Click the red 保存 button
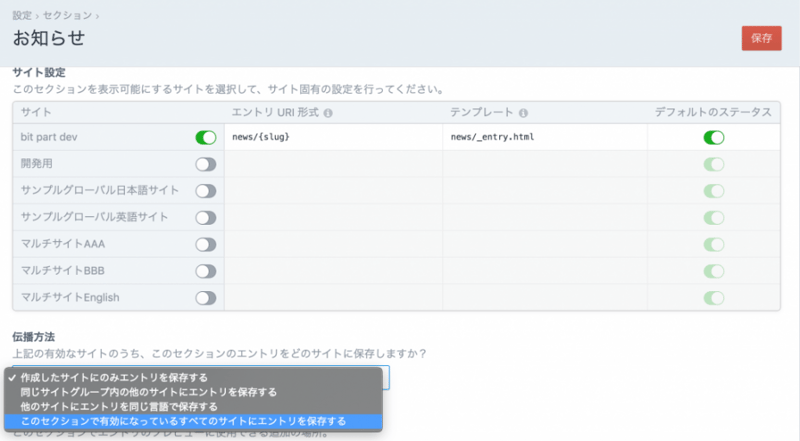800x441 pixels. click(761, 37)
